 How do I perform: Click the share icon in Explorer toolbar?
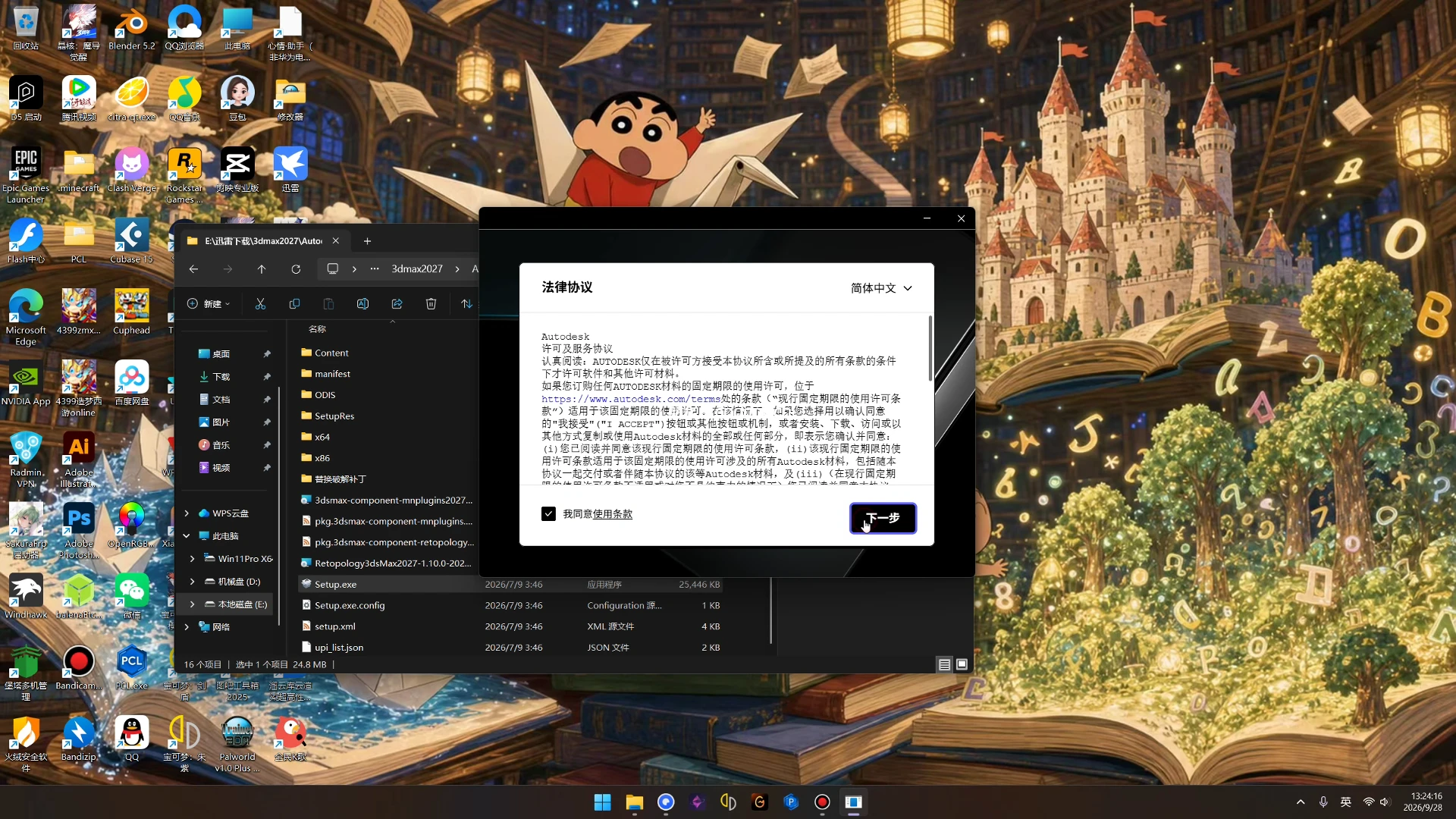pos(397,304)
